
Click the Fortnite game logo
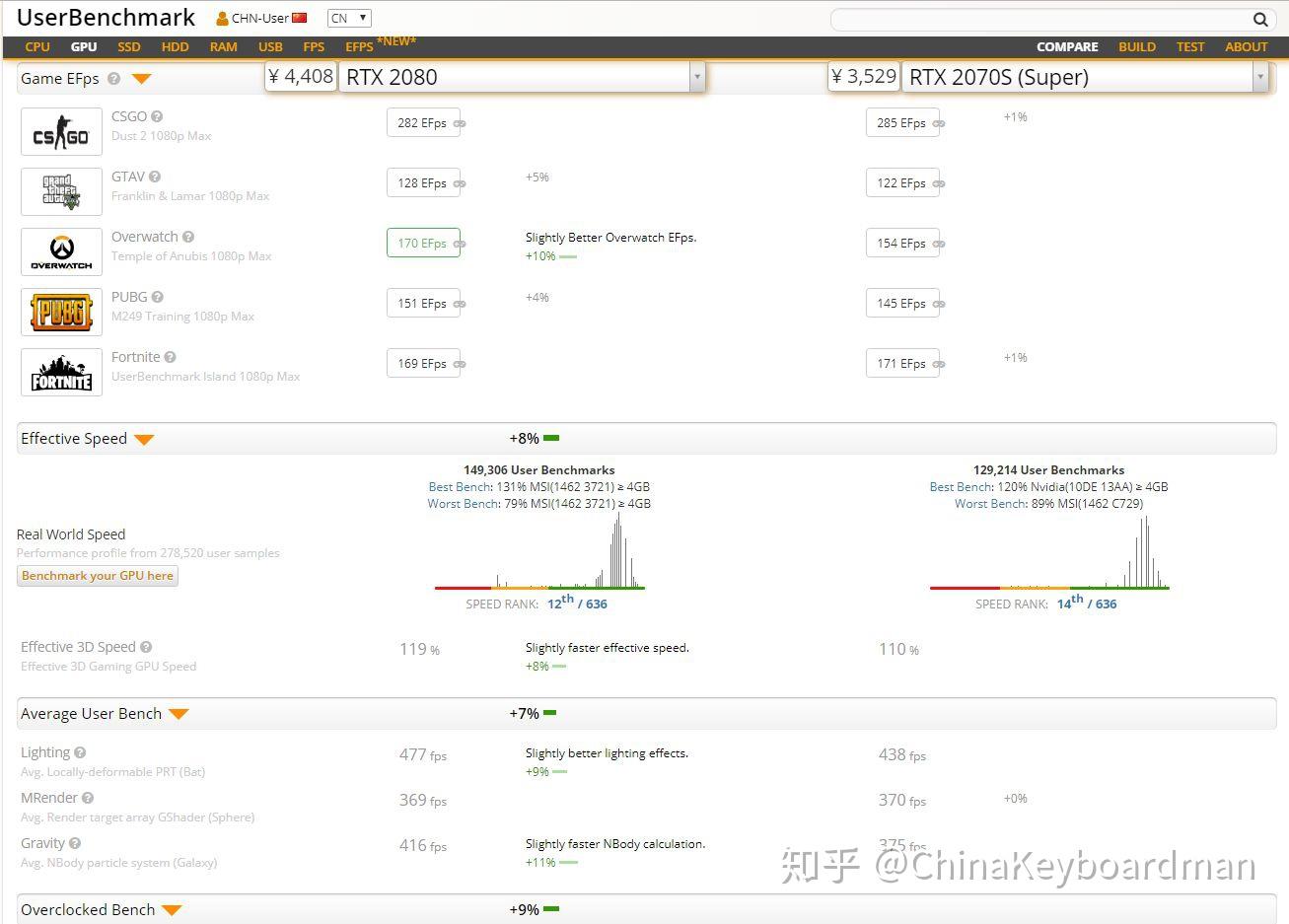pos(61,372)
